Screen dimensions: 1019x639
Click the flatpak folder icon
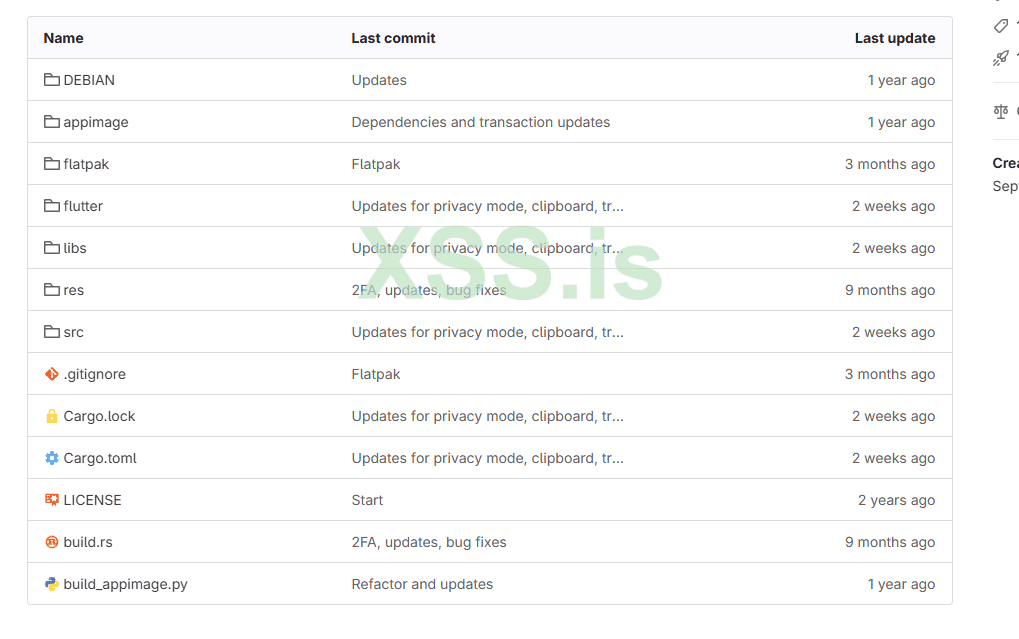(52, 164)
